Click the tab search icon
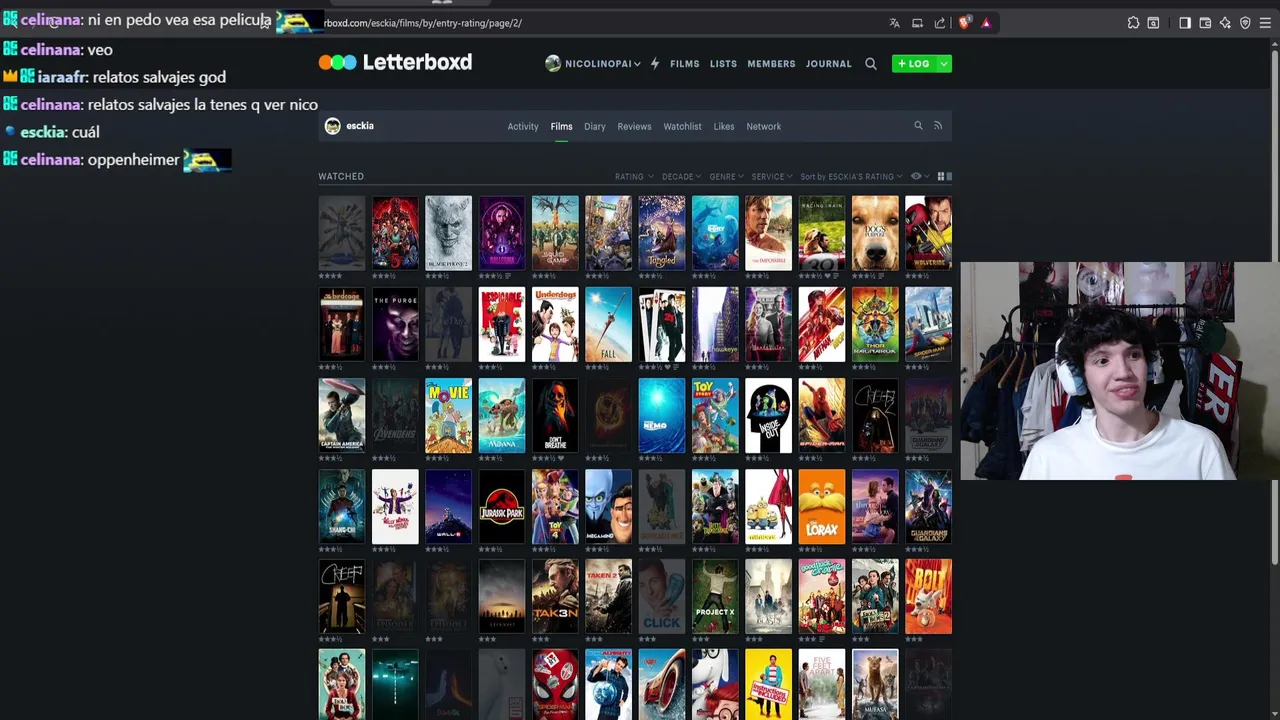The height and width of the screenshot is (720, 1280). point(1153,23)
